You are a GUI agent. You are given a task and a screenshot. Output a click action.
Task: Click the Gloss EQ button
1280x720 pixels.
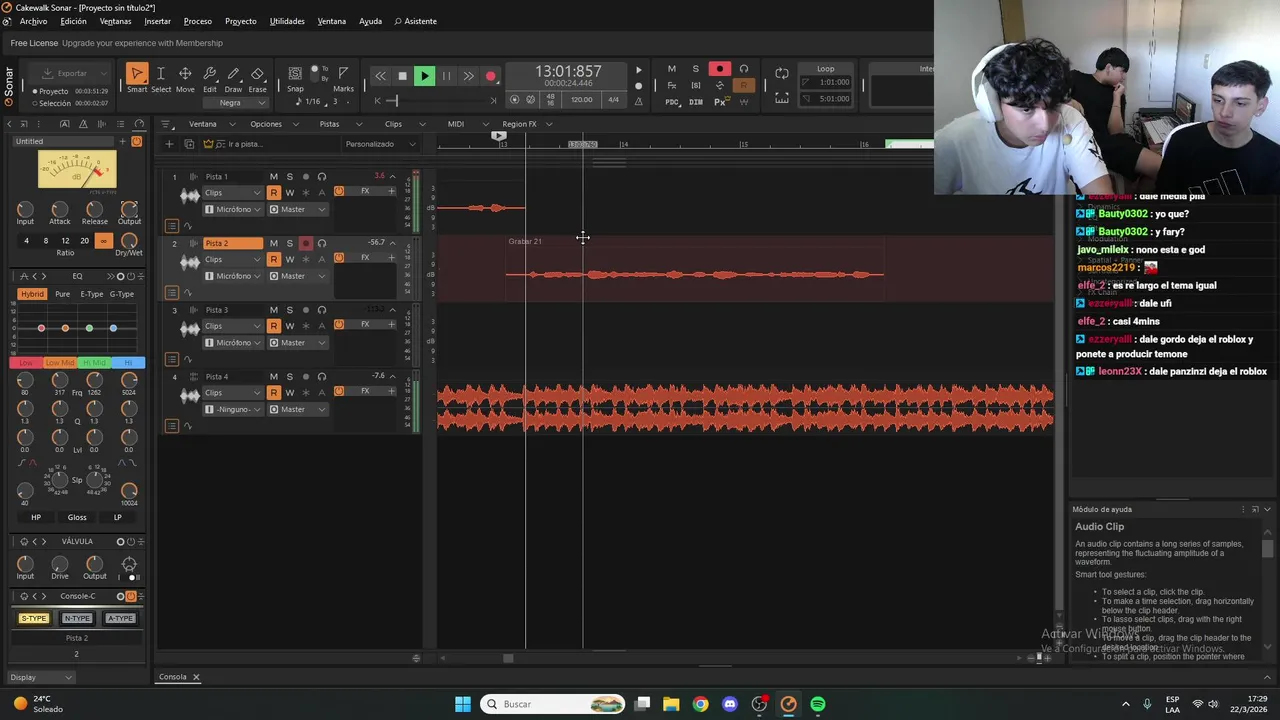[x=77, y=517]
